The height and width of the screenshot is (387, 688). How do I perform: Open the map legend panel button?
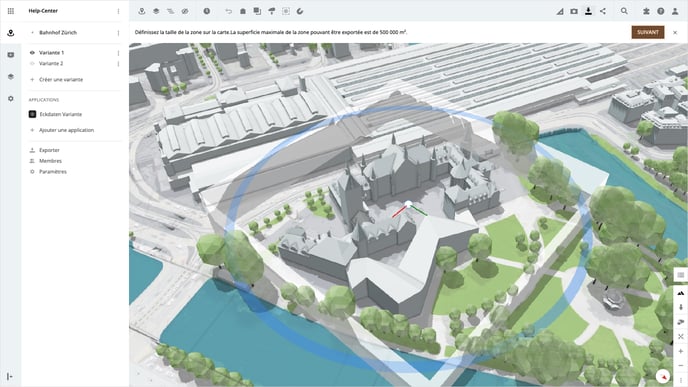[x=681, y=275]
